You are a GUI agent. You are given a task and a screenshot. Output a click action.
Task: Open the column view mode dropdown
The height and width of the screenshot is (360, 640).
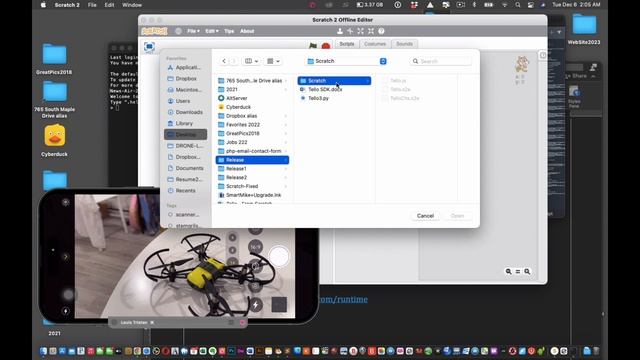tap(251, 61)
